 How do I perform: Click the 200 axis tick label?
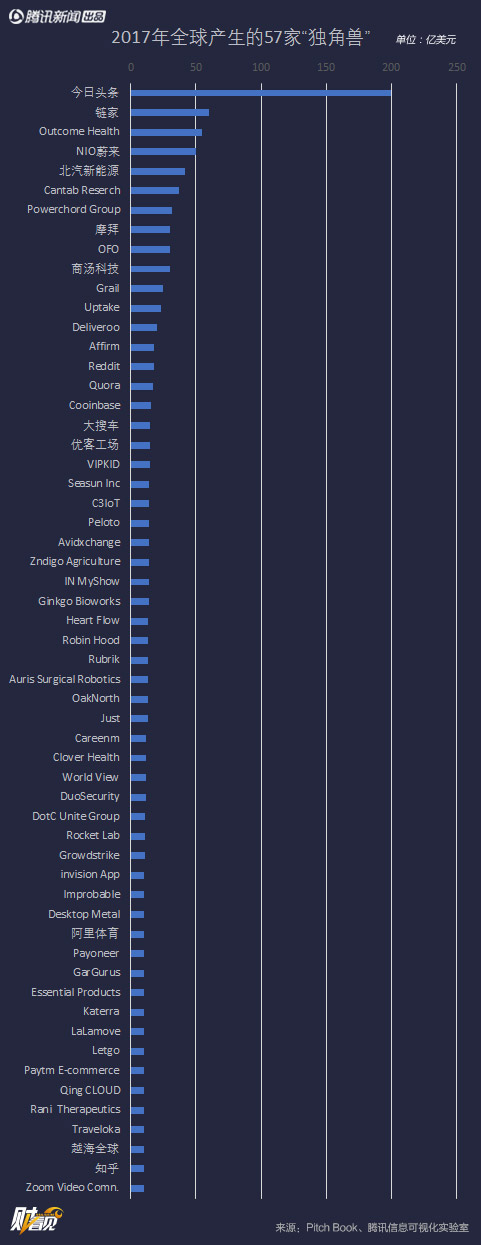(391, 68)
